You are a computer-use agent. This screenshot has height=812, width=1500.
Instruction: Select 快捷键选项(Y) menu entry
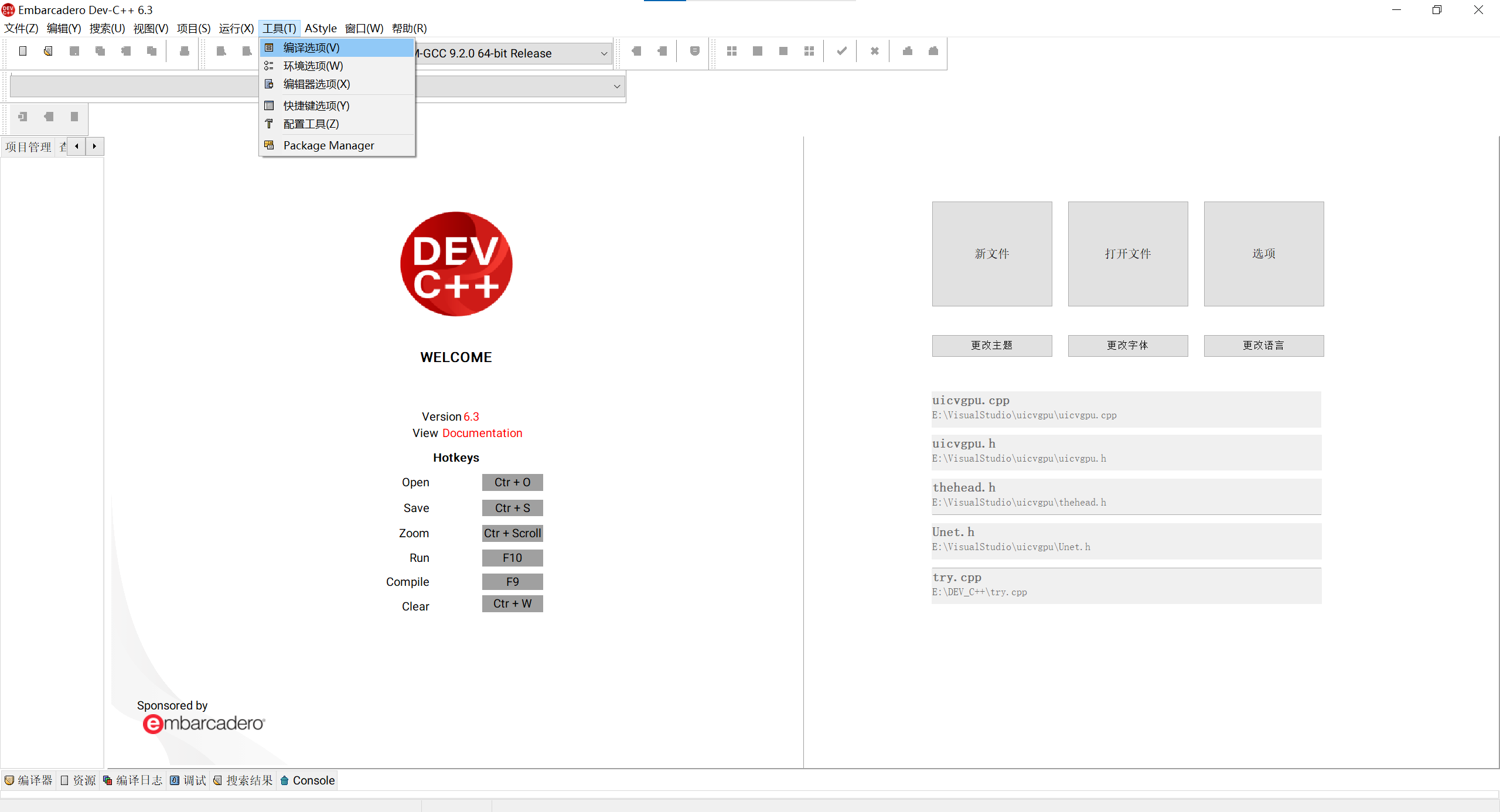(337, 105)
